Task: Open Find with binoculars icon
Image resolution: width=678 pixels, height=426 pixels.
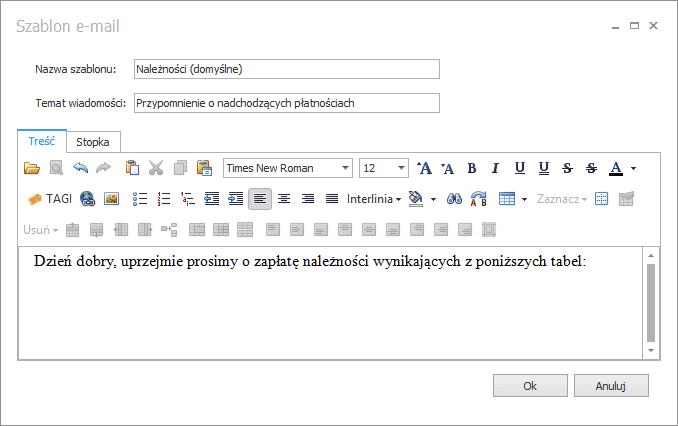Action: pyautogui.click(x=454, y=199)
